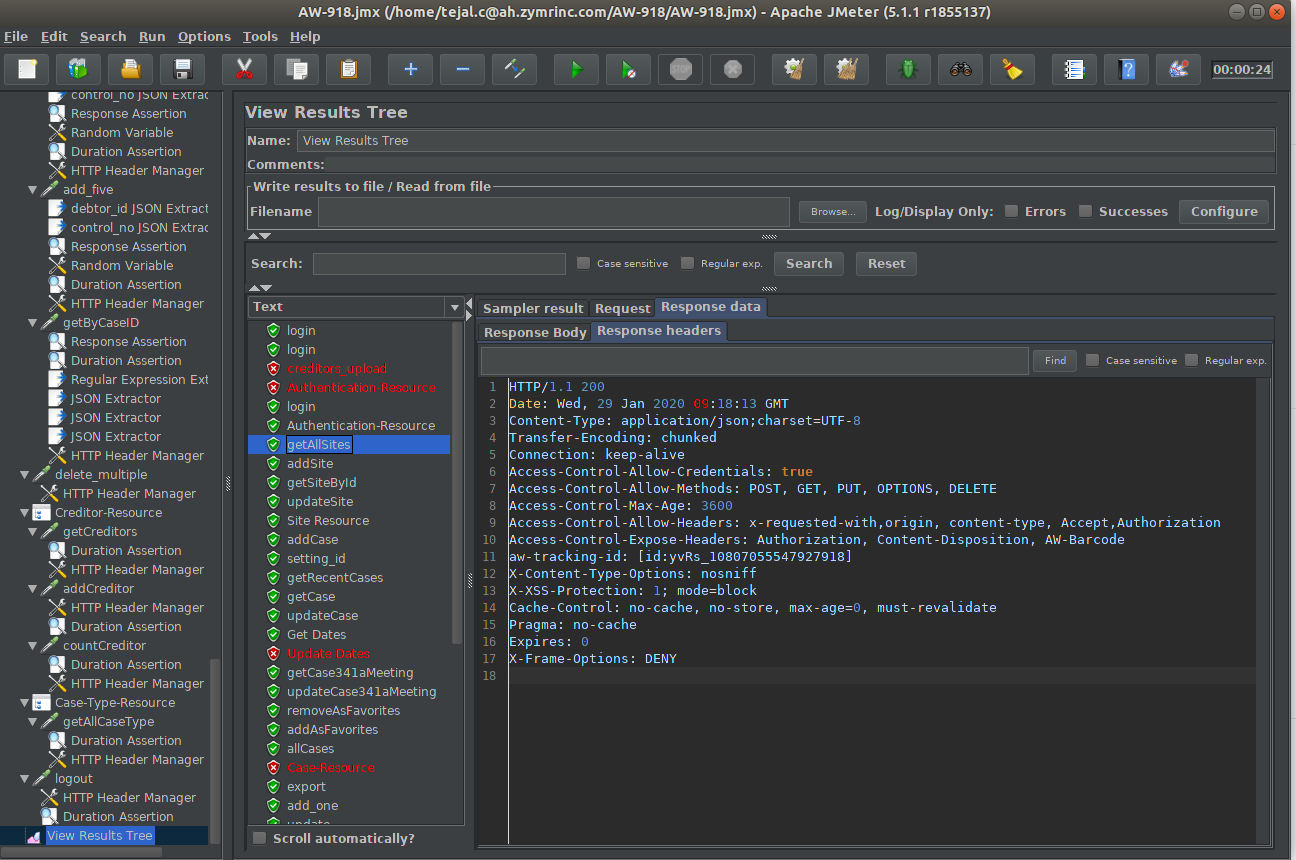This screenshot has height=860, width=1296.
Task: Click the Find button
Action: [1055, 360]
